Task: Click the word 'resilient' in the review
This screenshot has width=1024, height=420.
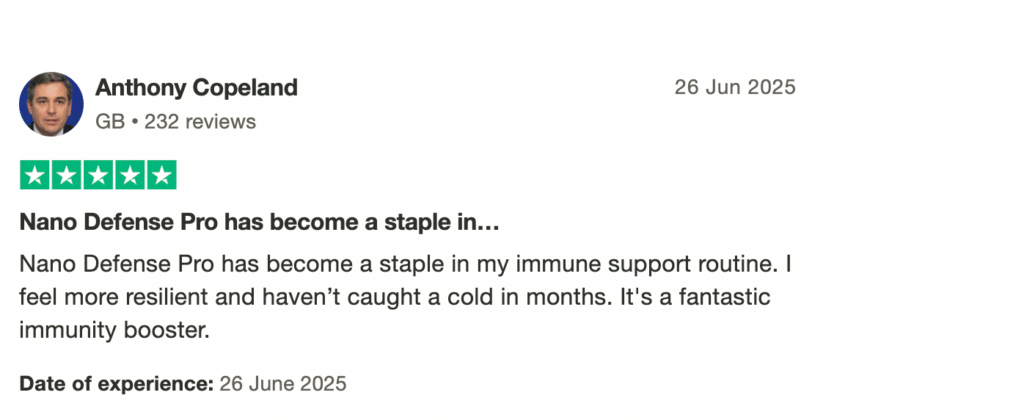Action: tap(165, 298)
